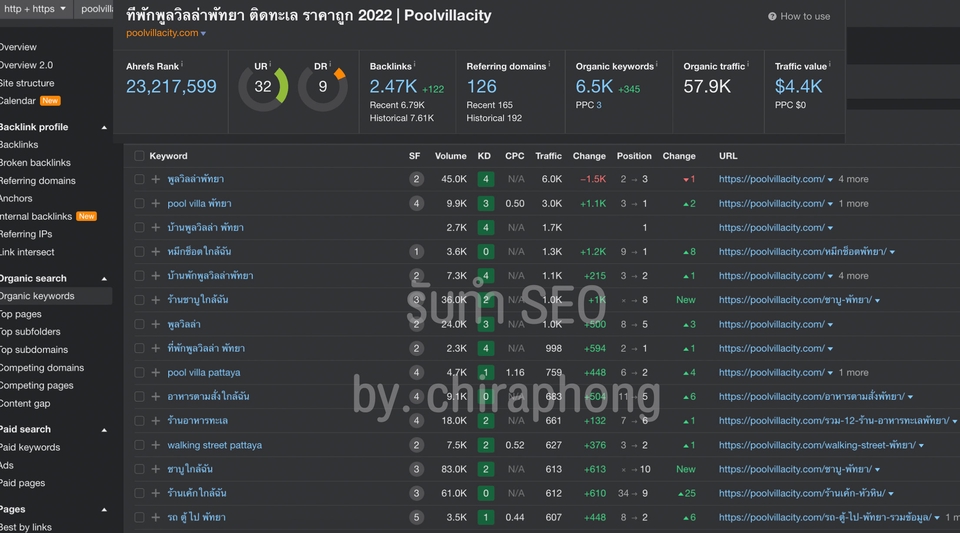Add keyword หมึกช็อตใกล้ฉัน with plus icon
The height and width of the screenshot is (533, 960).
tap(156, 252)
